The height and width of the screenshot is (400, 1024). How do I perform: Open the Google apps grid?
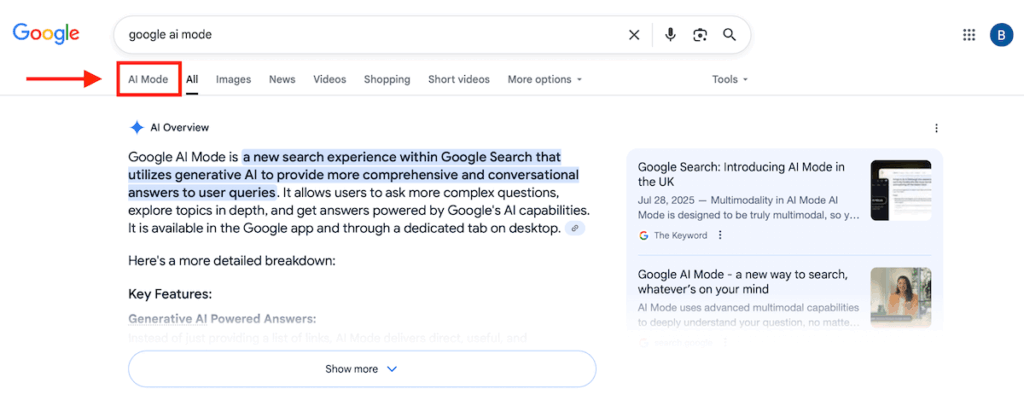pyautogui.click(x=969, y=35)
